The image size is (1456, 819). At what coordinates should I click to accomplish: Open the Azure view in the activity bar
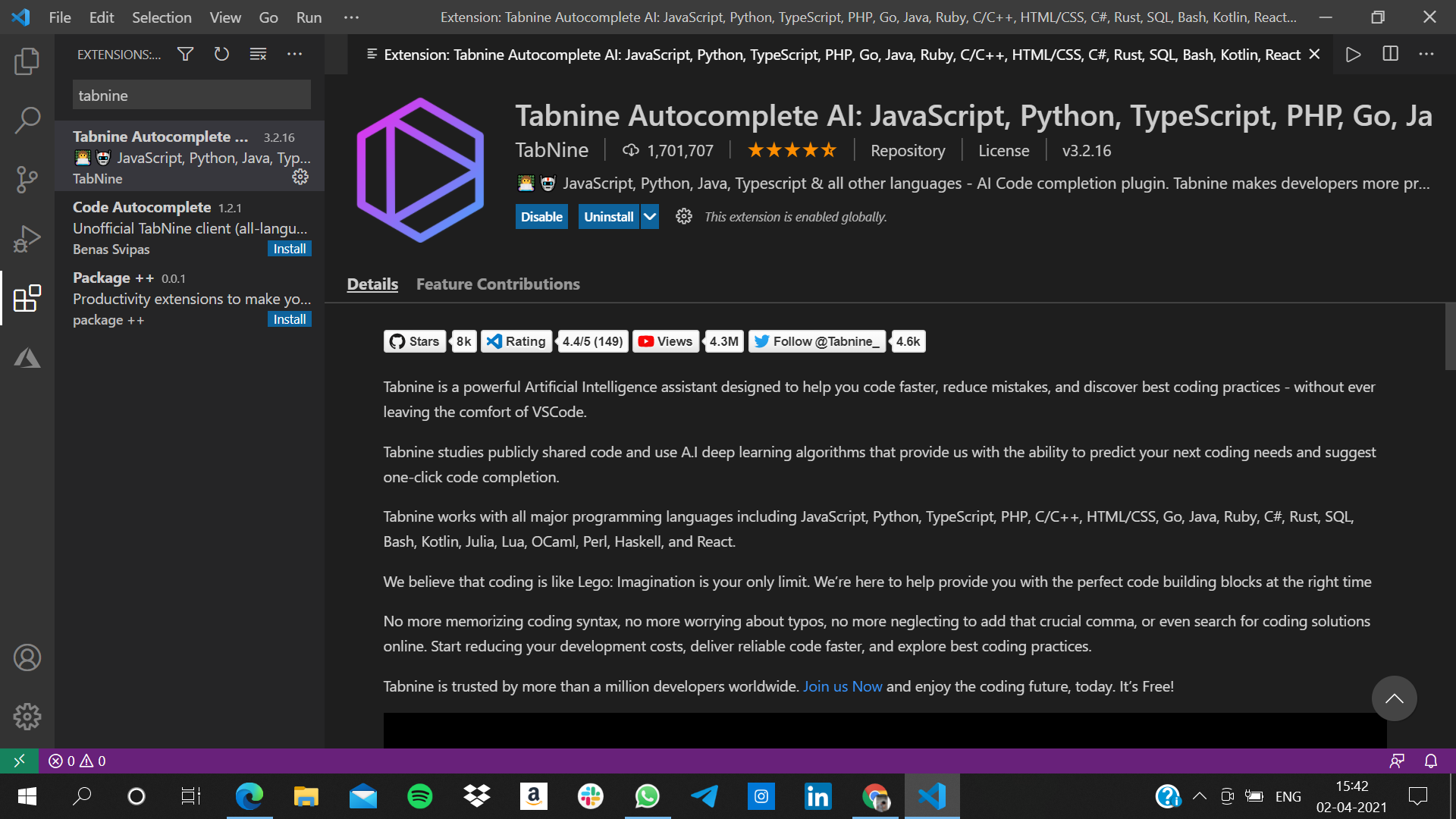coord(27,358)
